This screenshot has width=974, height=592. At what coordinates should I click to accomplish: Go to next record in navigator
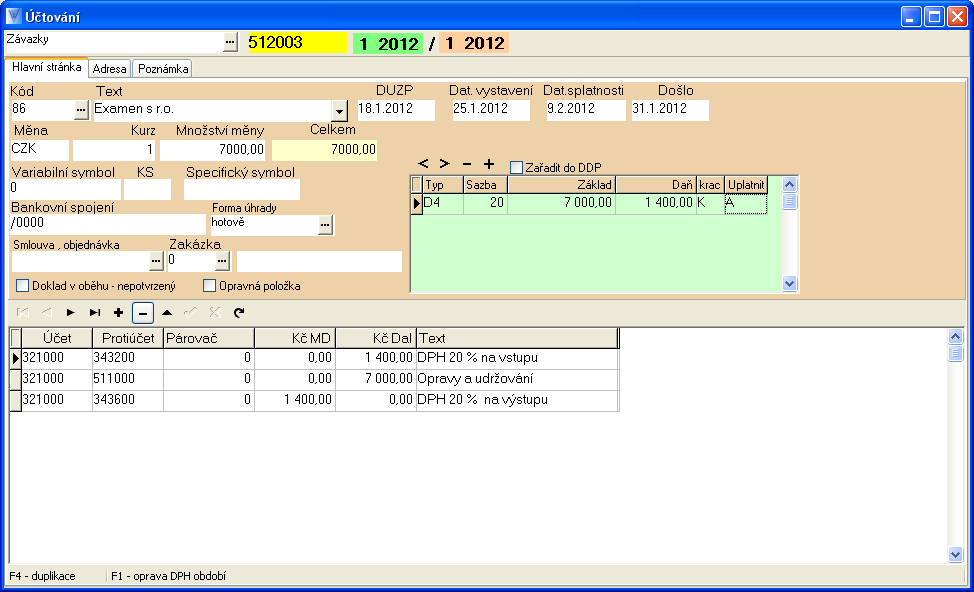pyautogui.click(x=70, y=312)
